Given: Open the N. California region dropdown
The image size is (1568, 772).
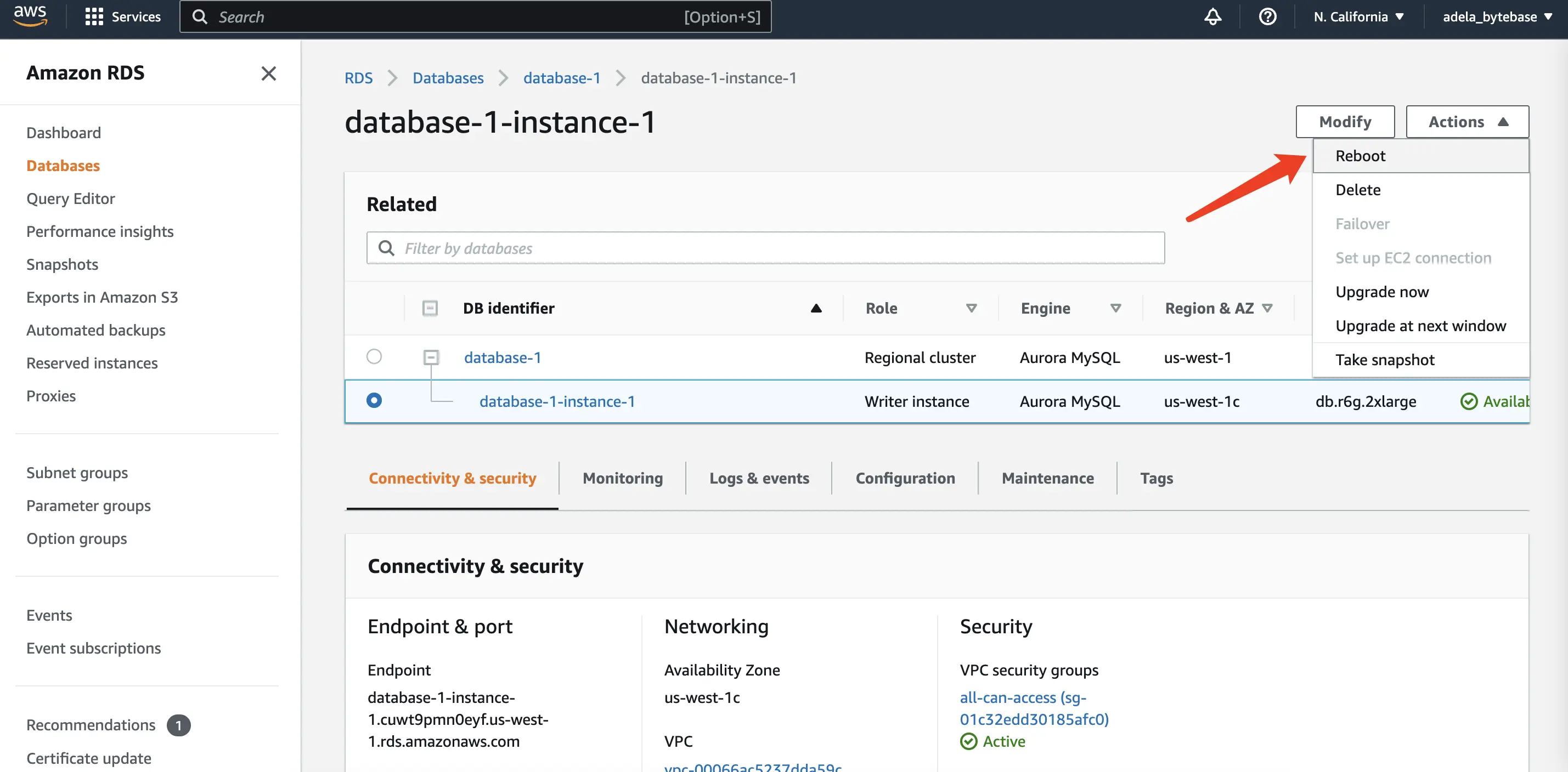Looking at the screenshot, I should tap(1358, 16).
